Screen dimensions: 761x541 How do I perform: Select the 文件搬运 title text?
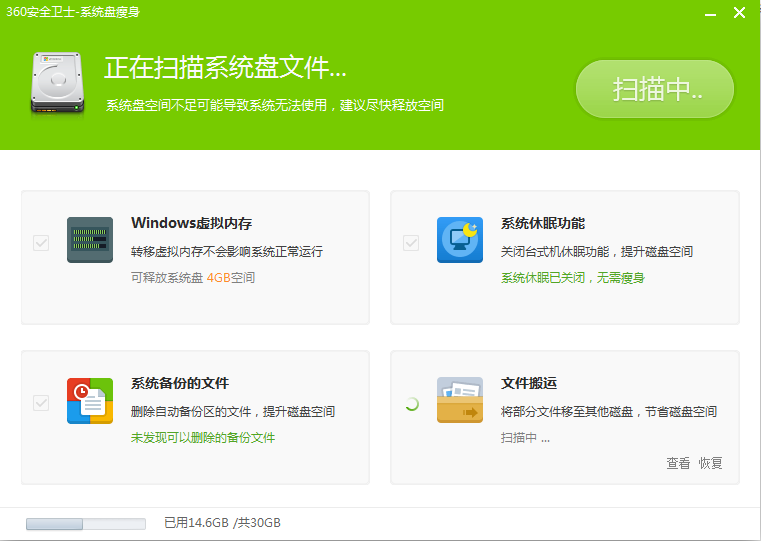[529, 383]
